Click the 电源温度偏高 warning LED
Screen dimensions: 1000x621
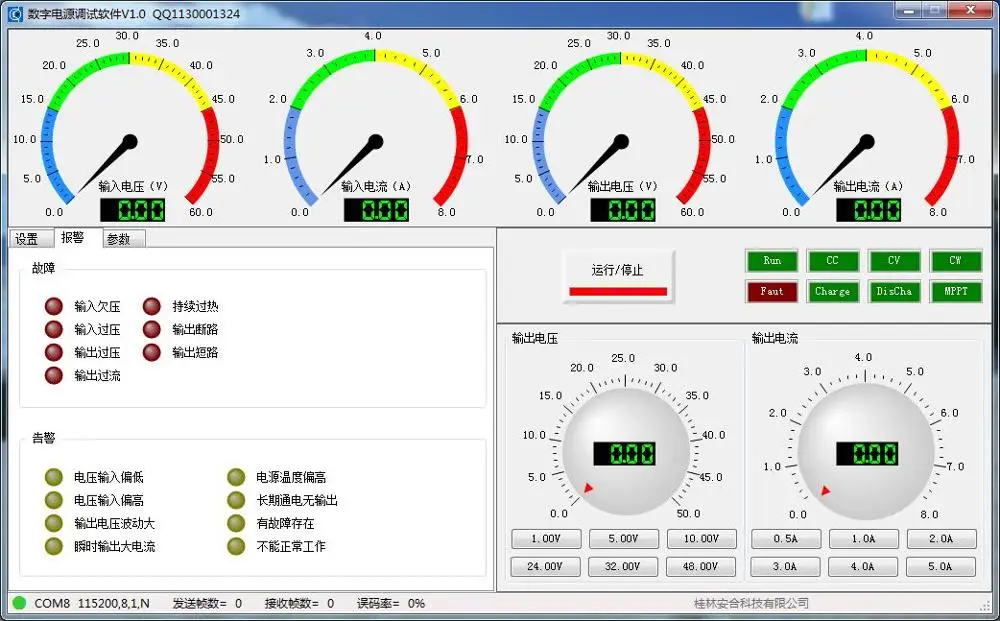click(x=236, y=477)
